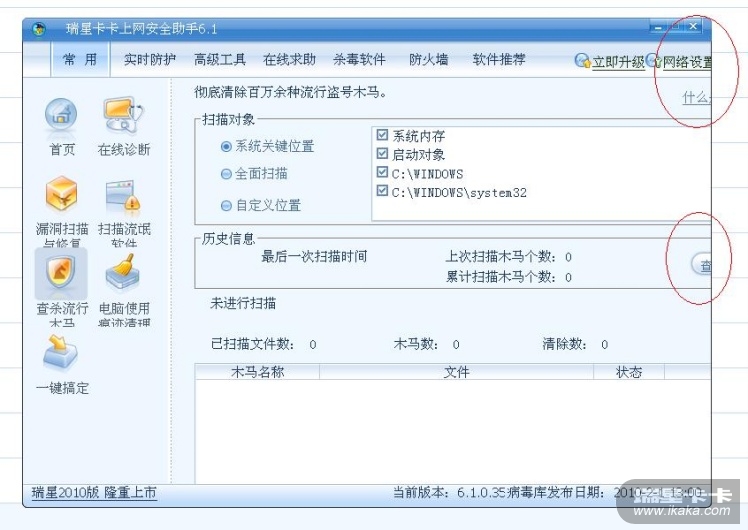This screenshot has height=530, width=748.
Task: Open the 在线诊断 online diagnosis icon
Action: click(123, 116)
